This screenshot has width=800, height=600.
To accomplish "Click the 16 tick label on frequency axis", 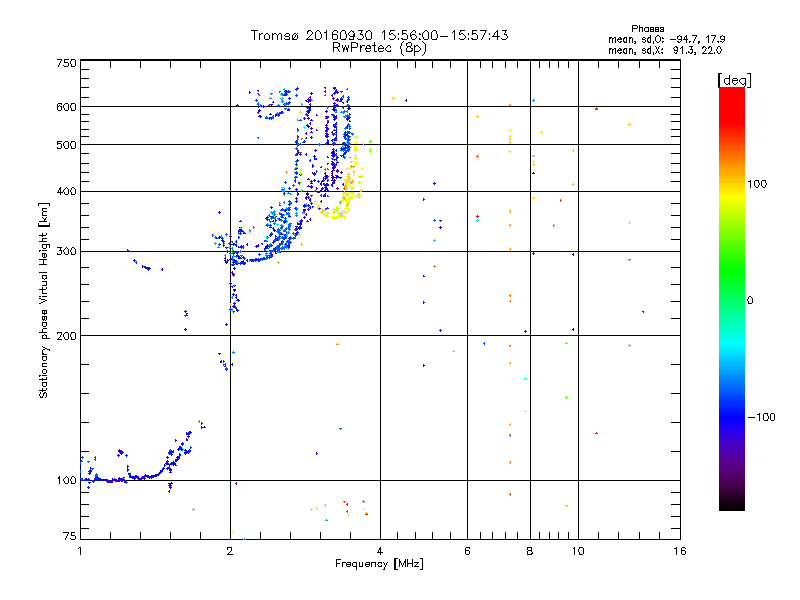I will tap(680, 551).
